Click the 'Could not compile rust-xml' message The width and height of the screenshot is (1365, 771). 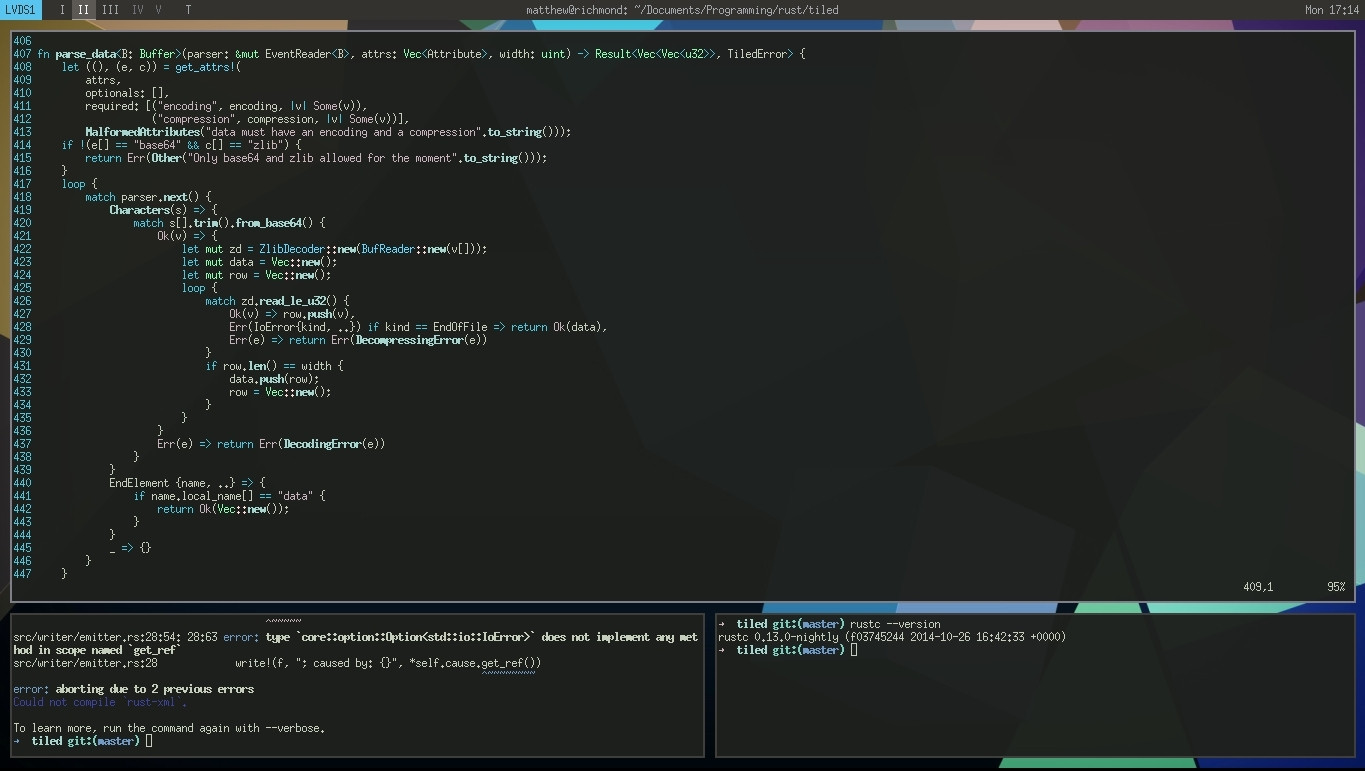[99, 702]
